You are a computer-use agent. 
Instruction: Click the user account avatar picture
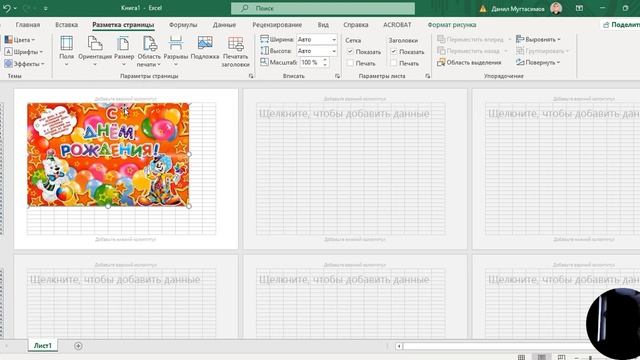556,8
